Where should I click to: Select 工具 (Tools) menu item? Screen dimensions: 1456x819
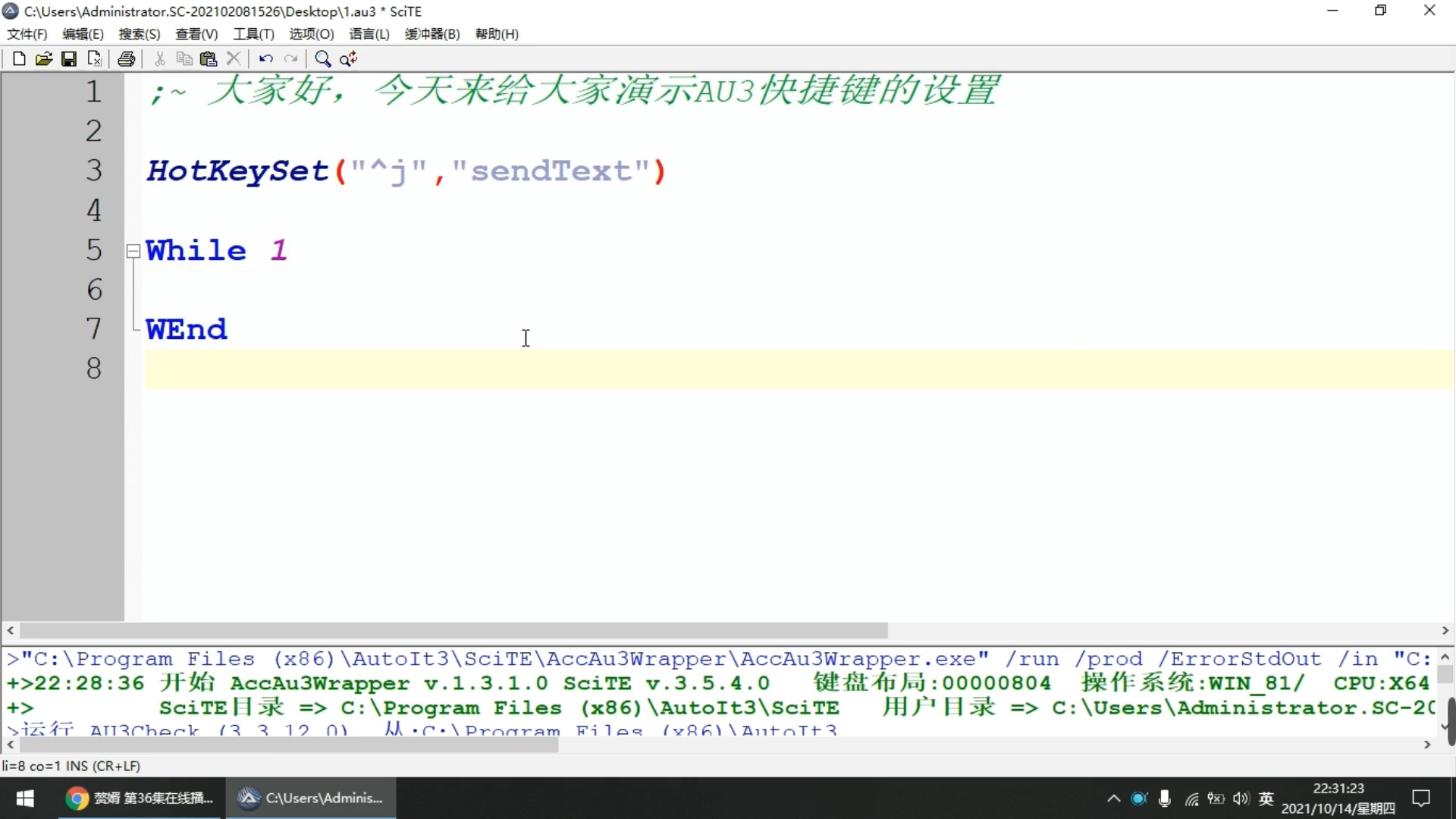pyautogui.click(x=253, y=33)
